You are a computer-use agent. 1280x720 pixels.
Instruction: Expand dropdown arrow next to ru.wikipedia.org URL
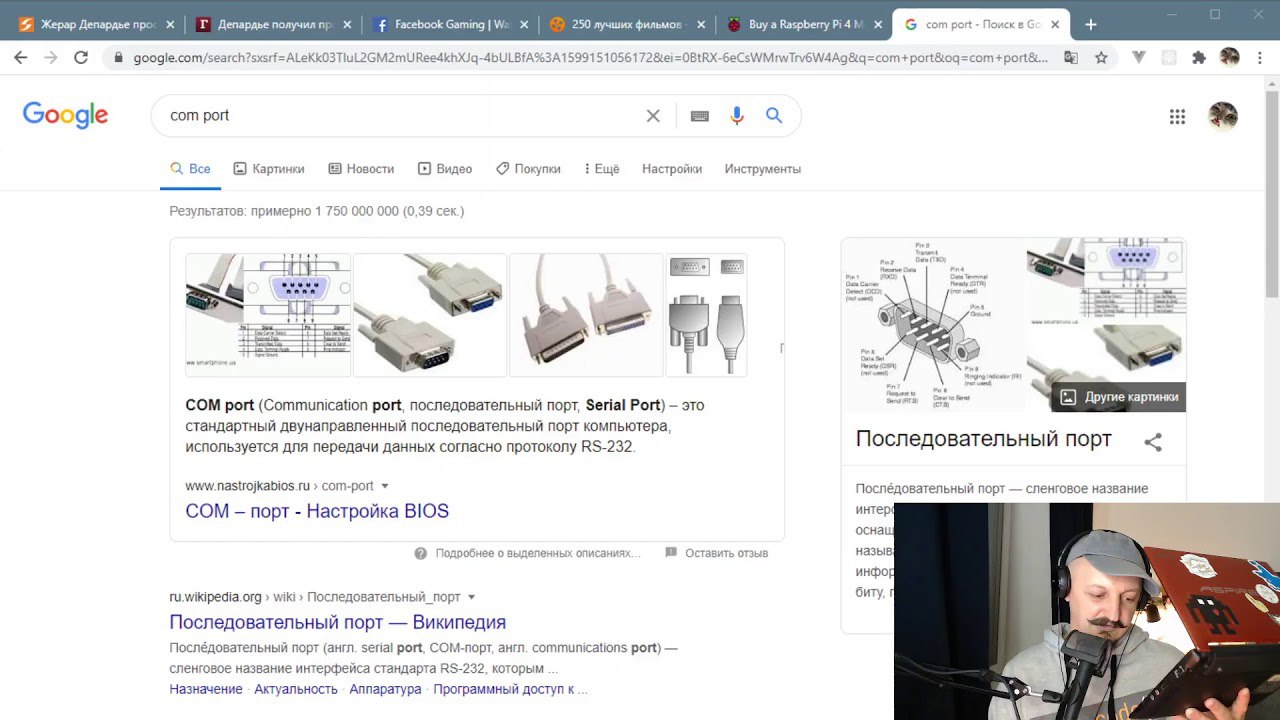[472, 597]
